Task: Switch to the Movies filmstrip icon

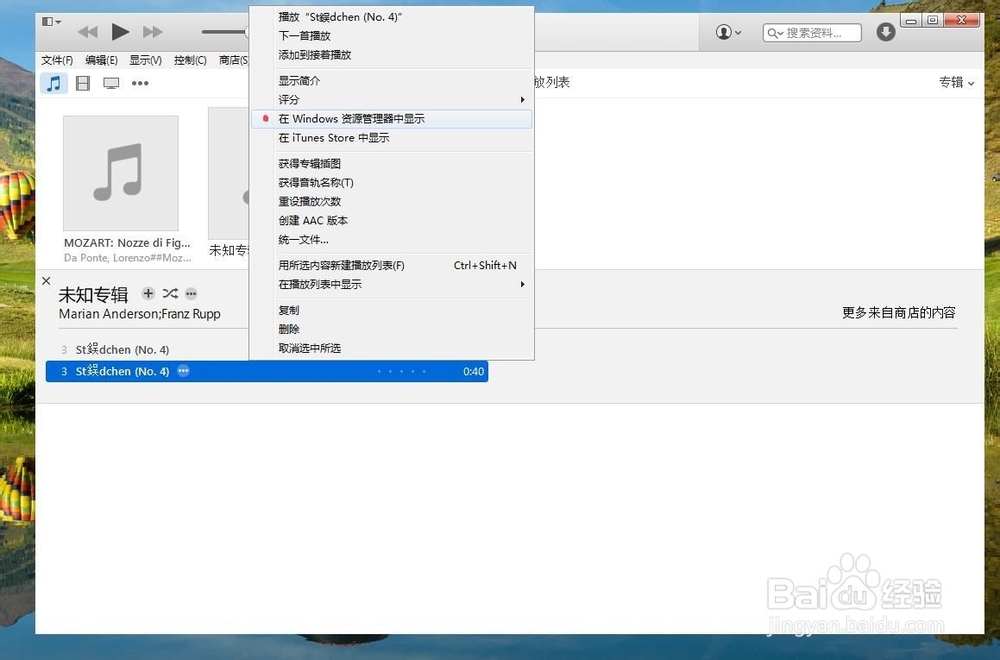Action: (82, 83)
